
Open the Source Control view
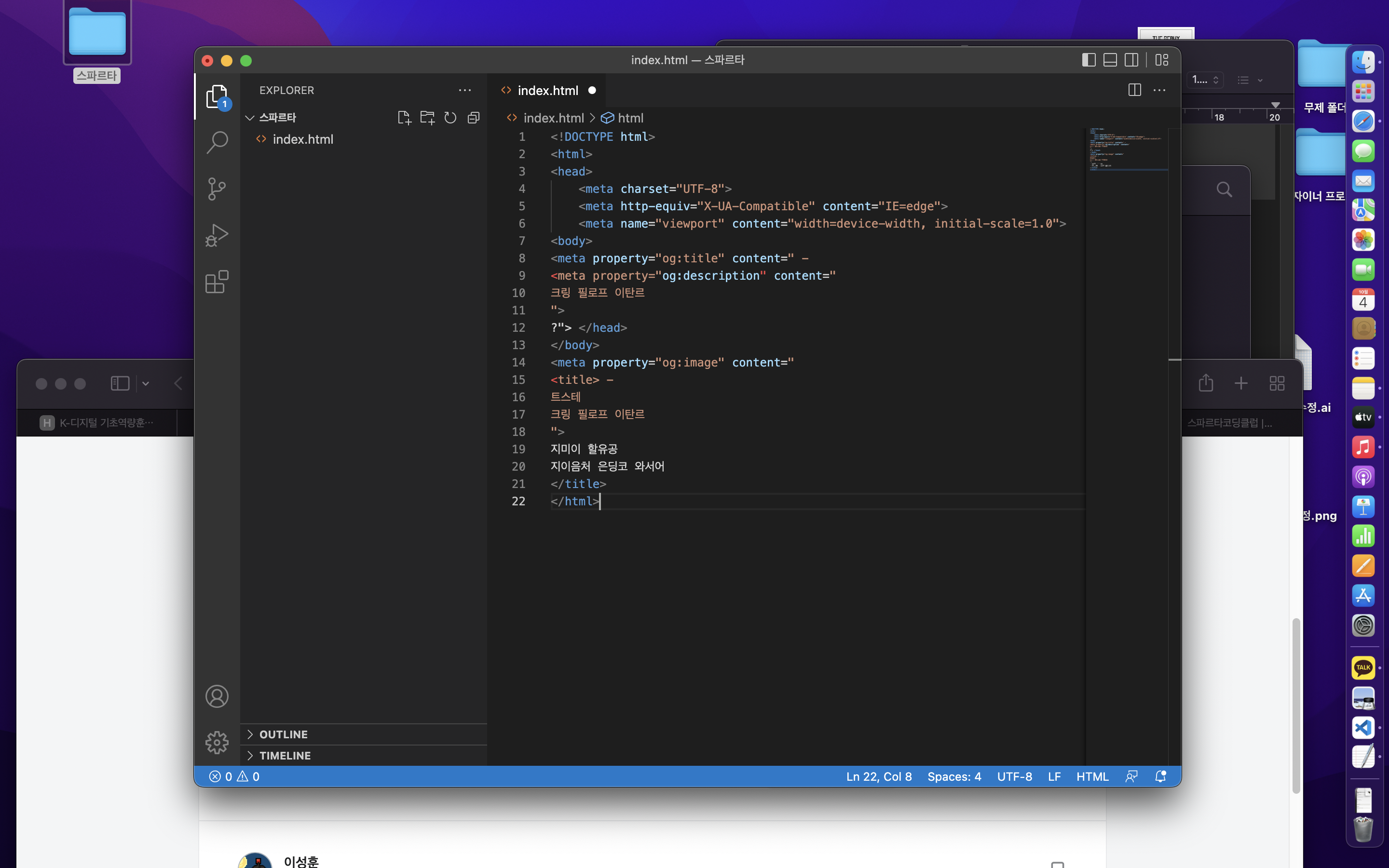(x=217, y=189)
